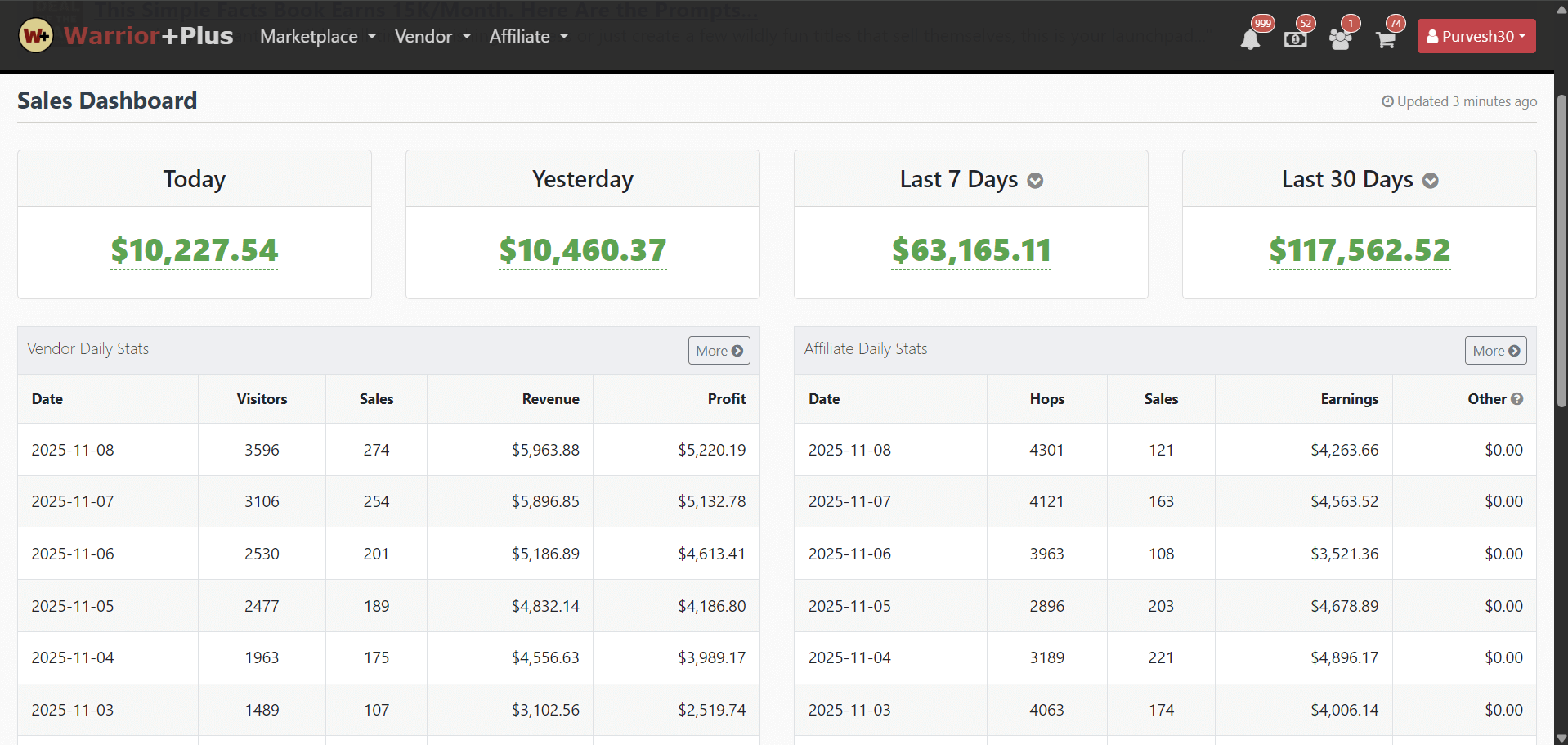Click the Last 7 Days $63,165.11 total
1568x745 pixels.
click(971, 250)
